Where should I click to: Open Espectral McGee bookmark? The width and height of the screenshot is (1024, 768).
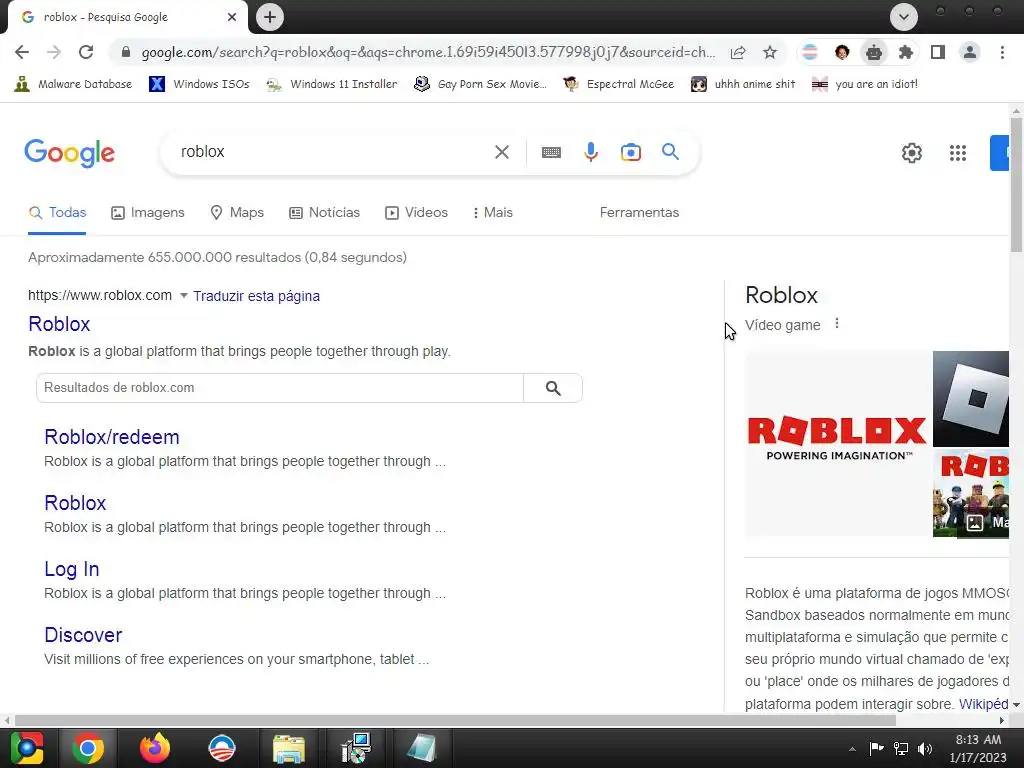(618, 84)
